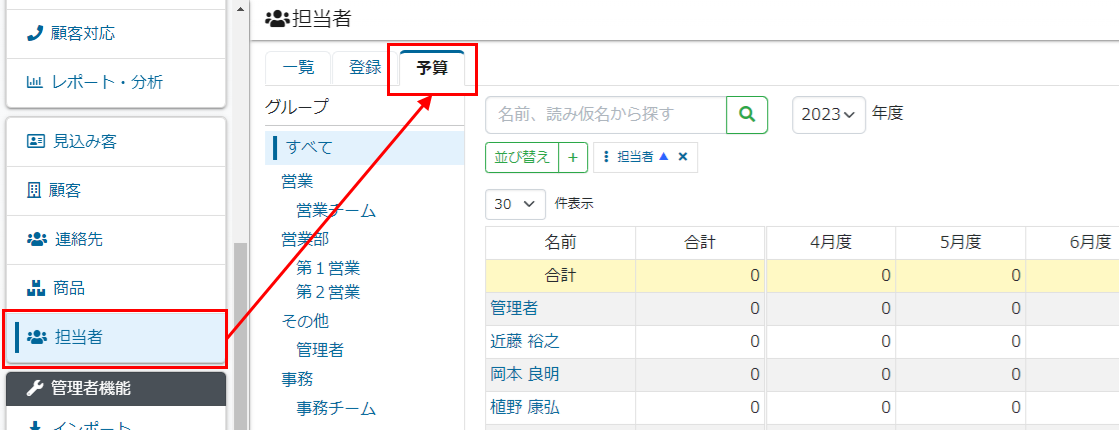Click the chart icon beside レポート・分析

tap(34, 83)
